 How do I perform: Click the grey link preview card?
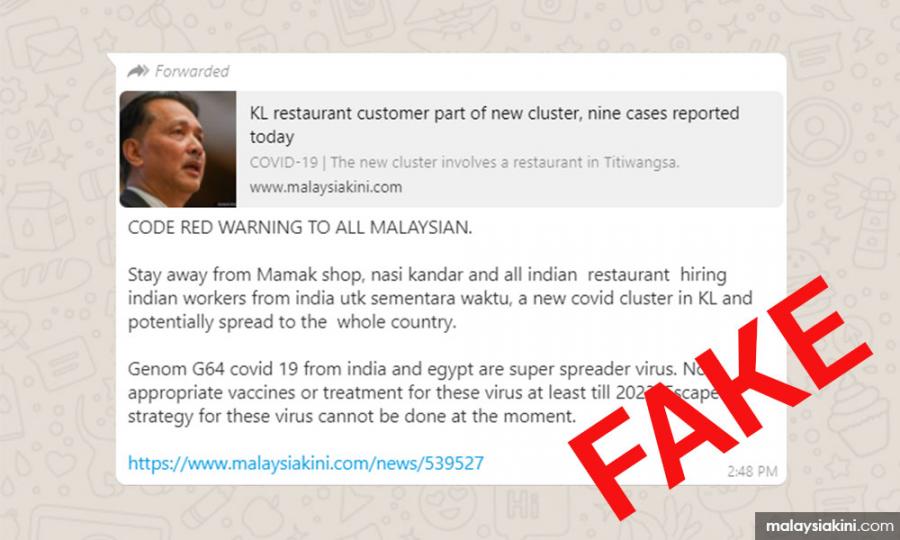tap(451, 149)
